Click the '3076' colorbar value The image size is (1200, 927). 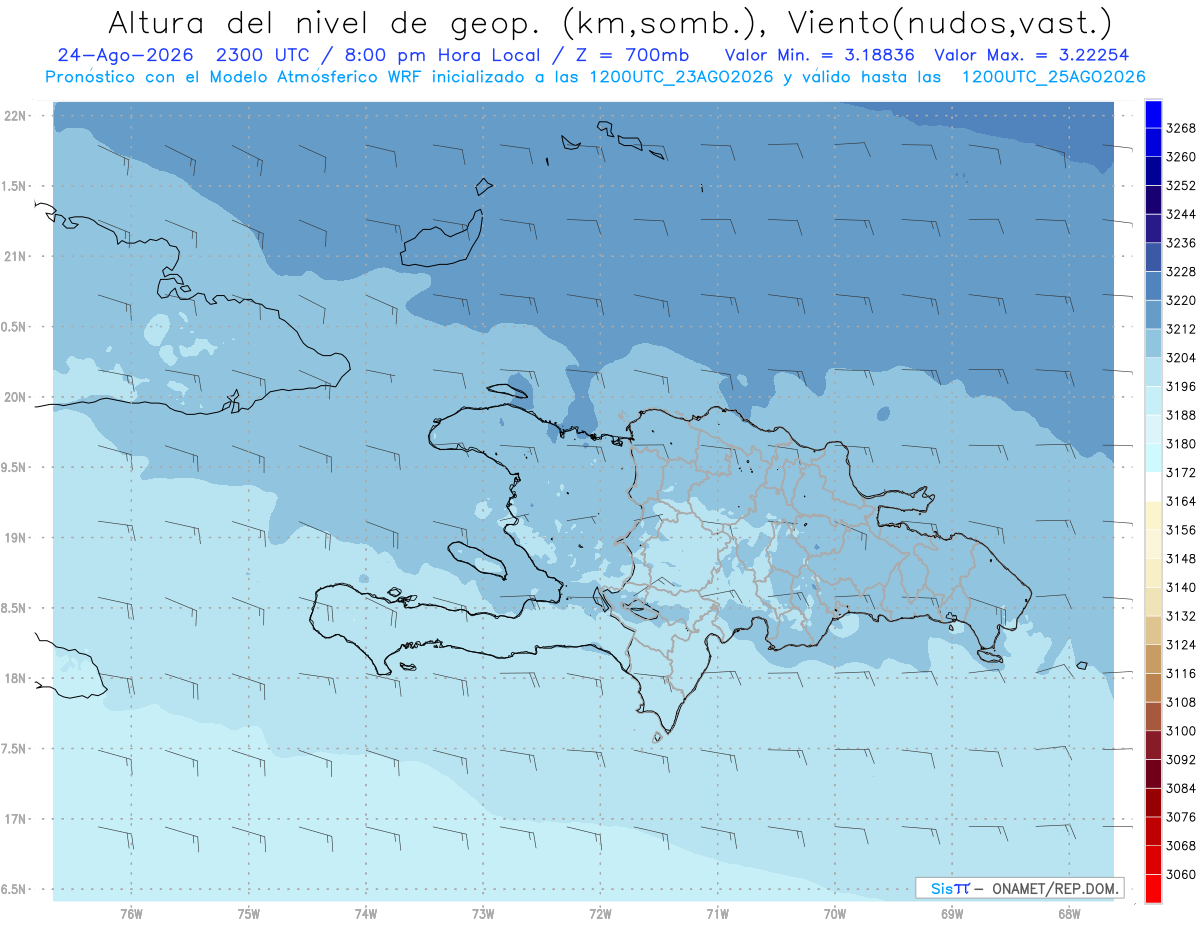coord(1181,817)
